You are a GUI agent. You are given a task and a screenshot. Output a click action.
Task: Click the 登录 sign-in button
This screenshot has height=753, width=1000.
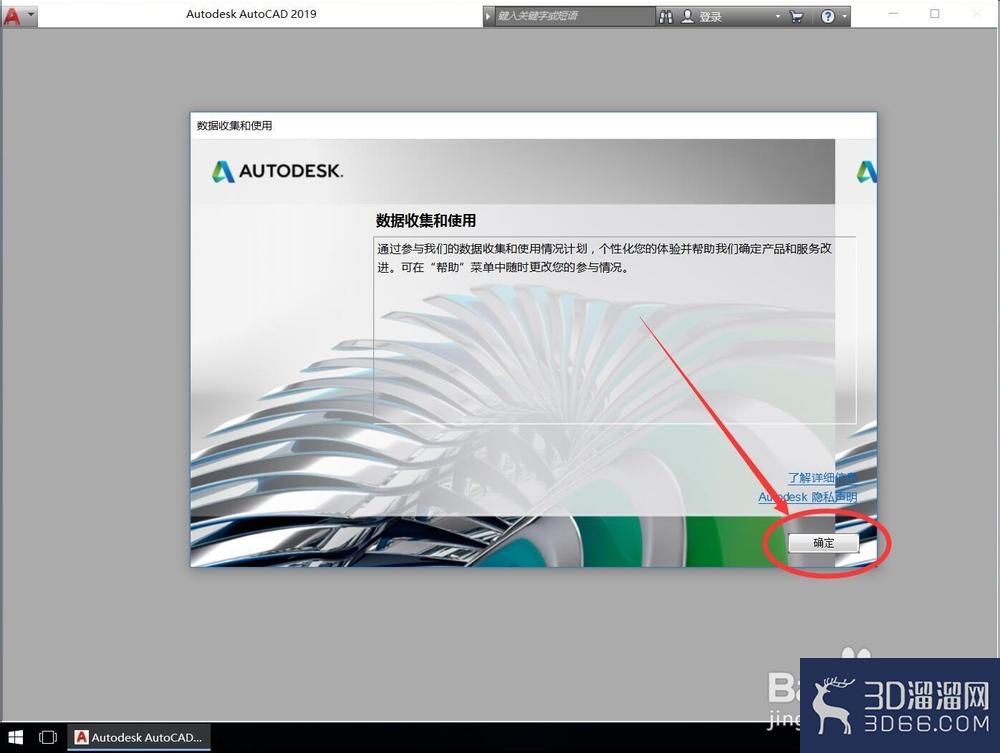click(x=710, y=17)
